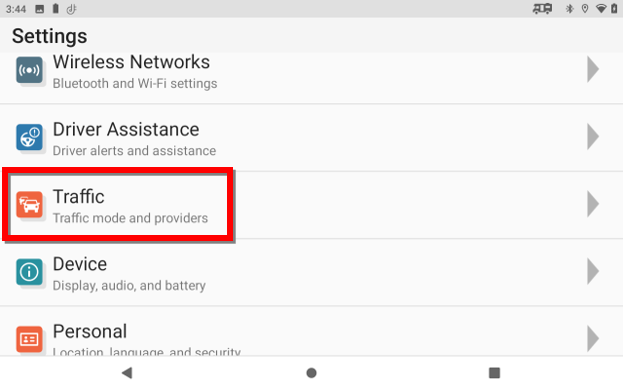This screenshot has width=623, height=390.
Task: Tap the orange Personal card icon
Action: [29, 339]
